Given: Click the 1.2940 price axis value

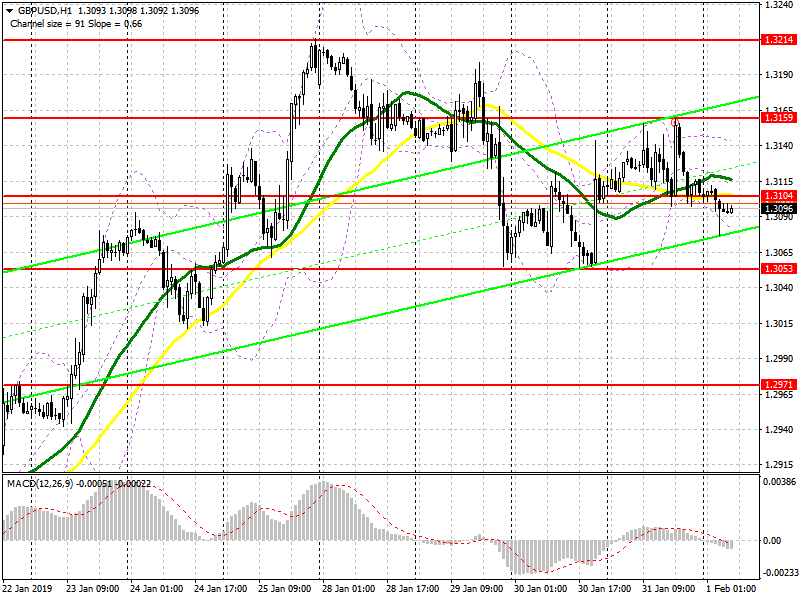Looking at the screenshot, I should 779,430.
